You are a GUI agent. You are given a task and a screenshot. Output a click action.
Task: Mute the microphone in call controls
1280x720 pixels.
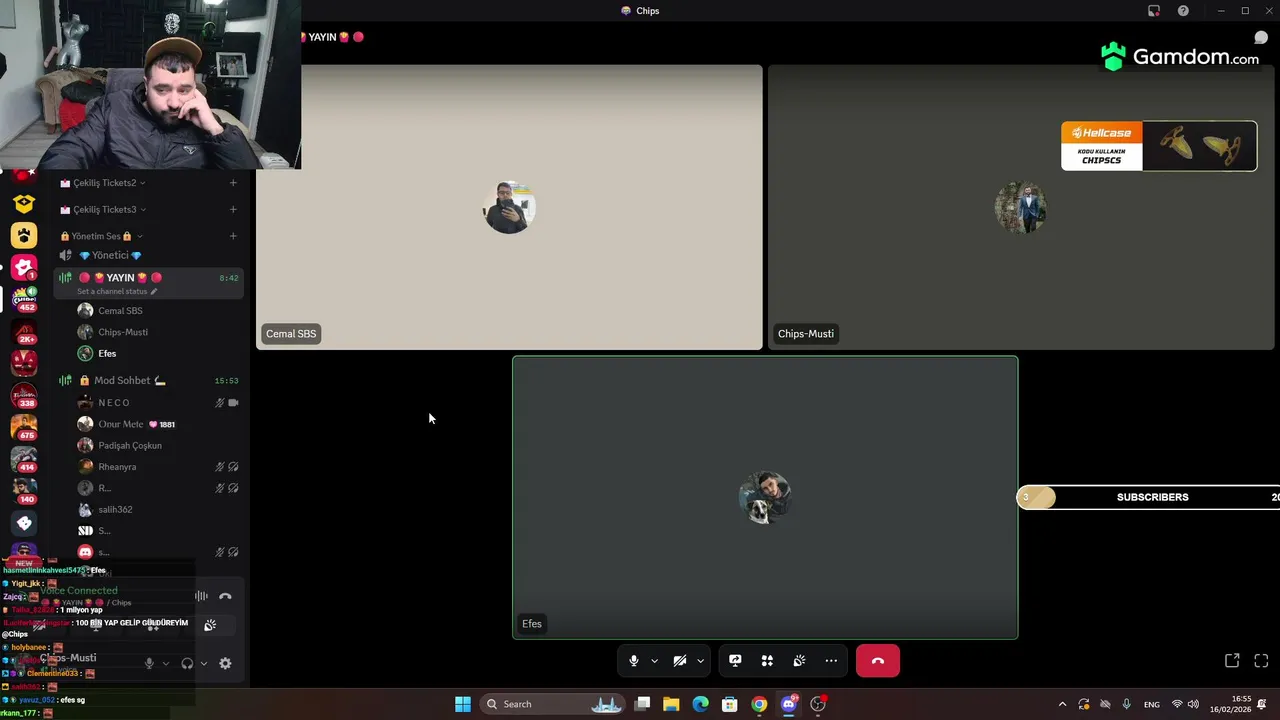[x=633, y=661]
